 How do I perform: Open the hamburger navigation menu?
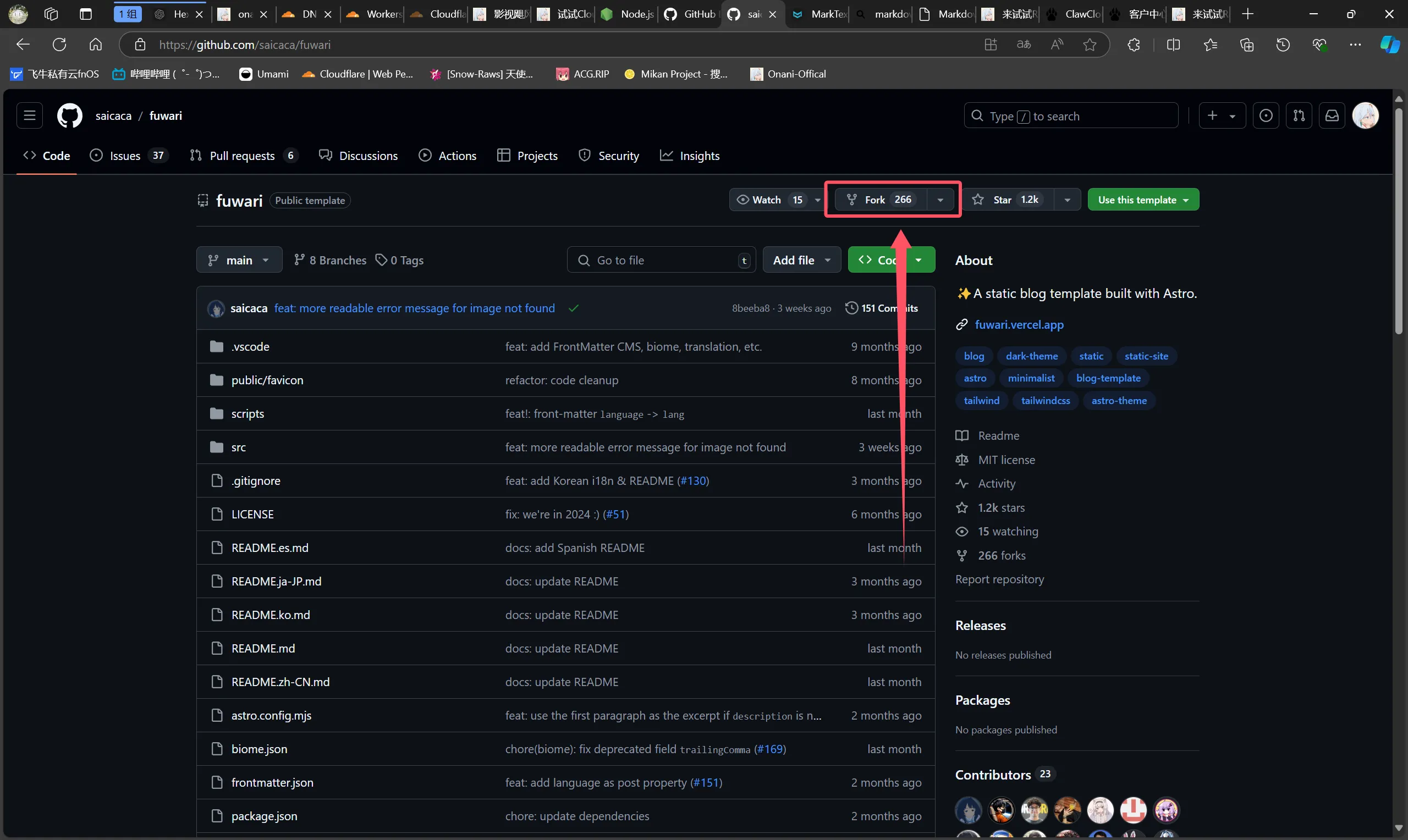click(x=30, y=115)
